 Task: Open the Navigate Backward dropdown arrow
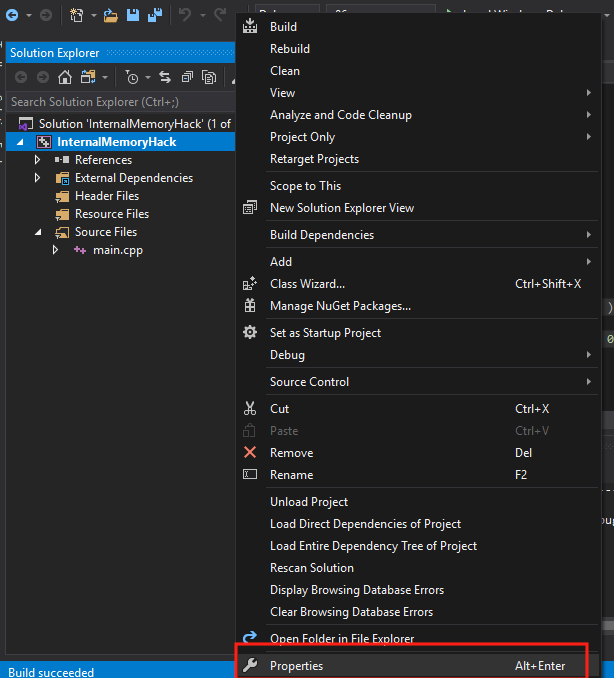[x=29, y=16]
